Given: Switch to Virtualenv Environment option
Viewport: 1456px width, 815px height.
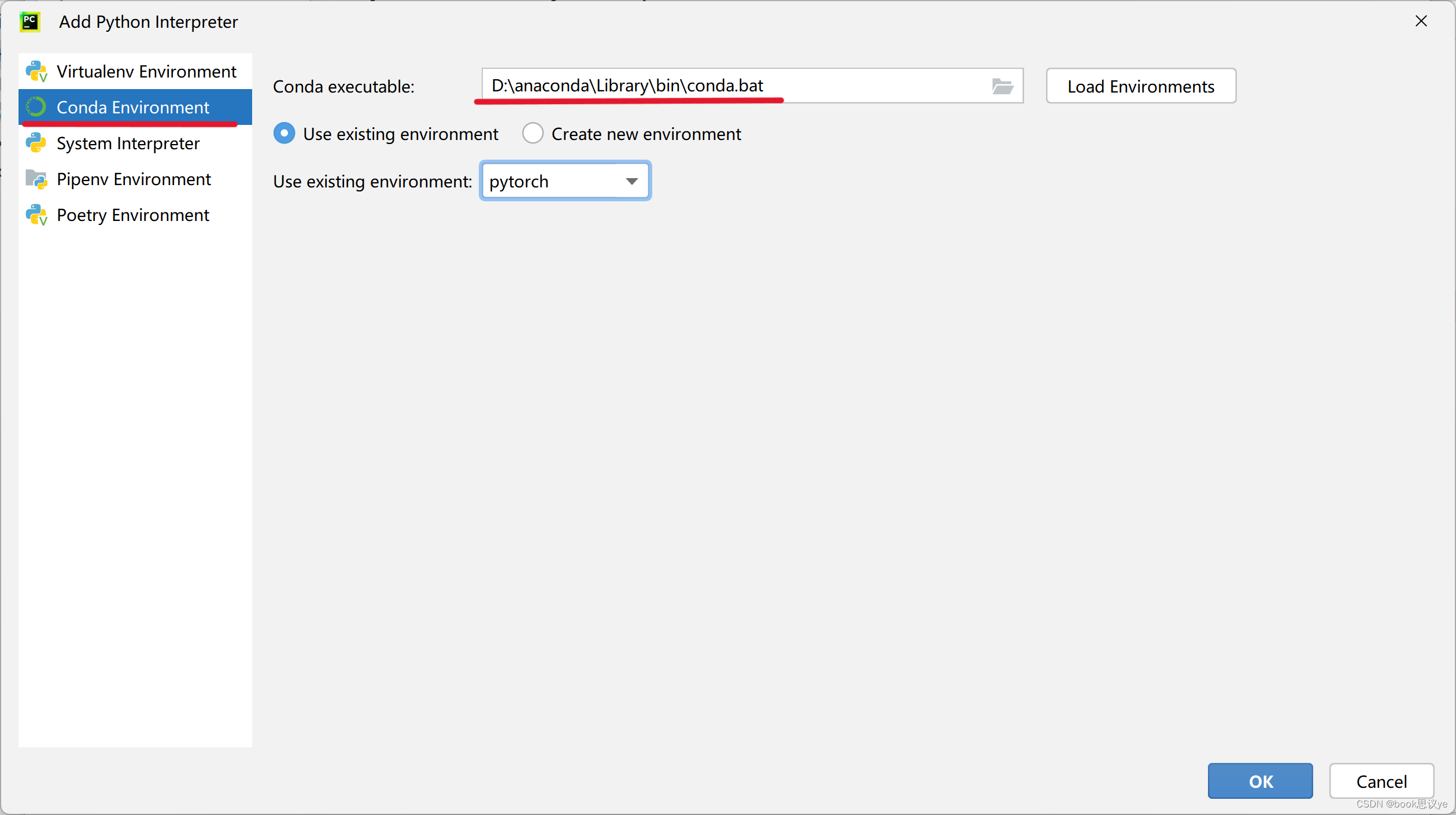Looking at the screenshot, I should click(x=146, y=72).
